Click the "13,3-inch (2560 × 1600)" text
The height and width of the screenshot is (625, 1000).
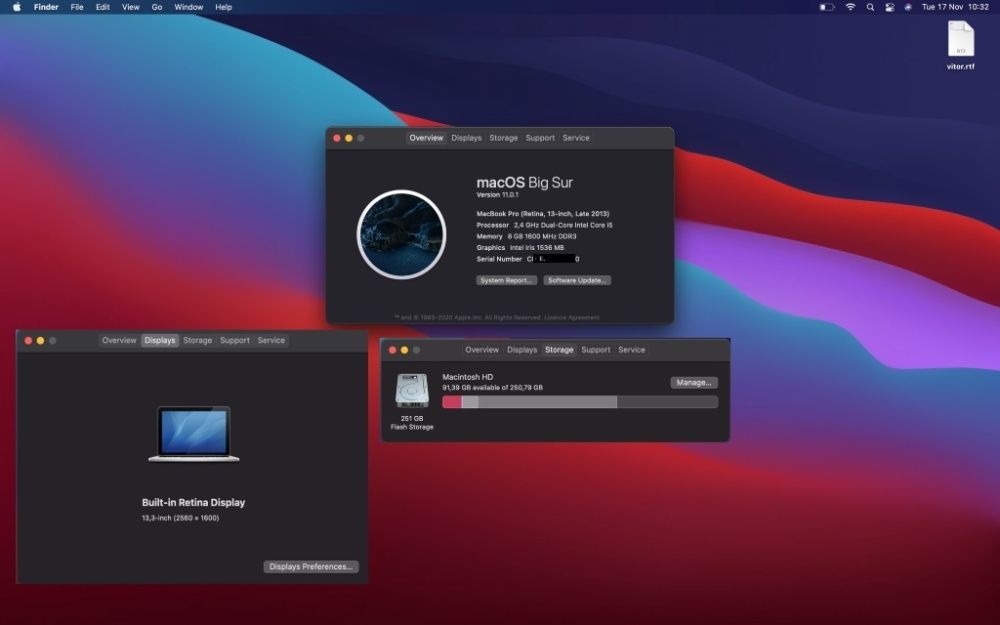click(x=180, y=518)
